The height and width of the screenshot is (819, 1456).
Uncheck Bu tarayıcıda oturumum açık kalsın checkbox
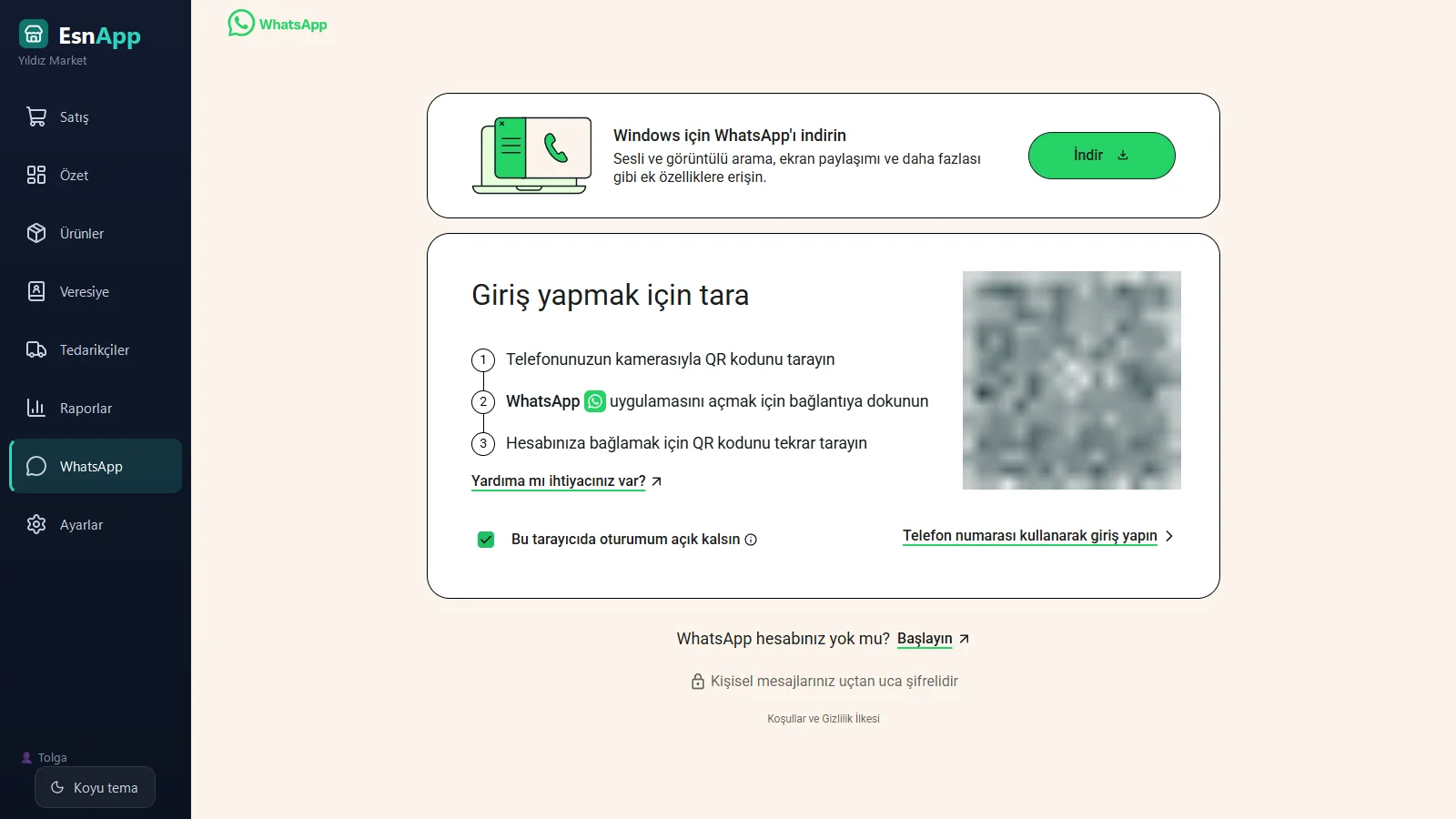486,540
